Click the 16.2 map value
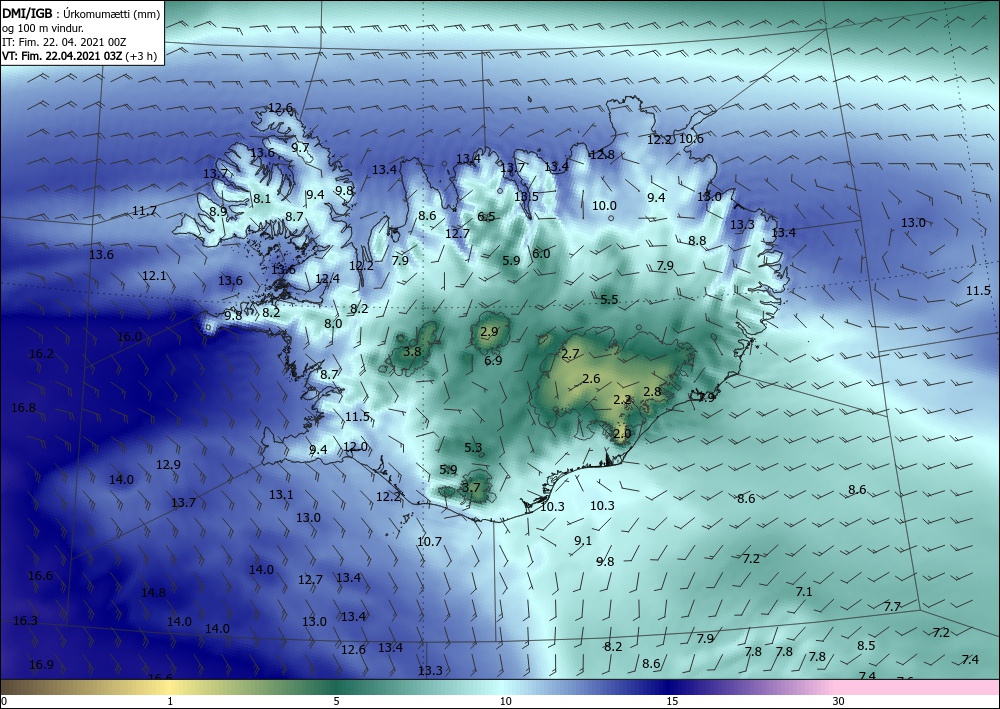Screen dimensions: 1000x709 pos(41,353)
